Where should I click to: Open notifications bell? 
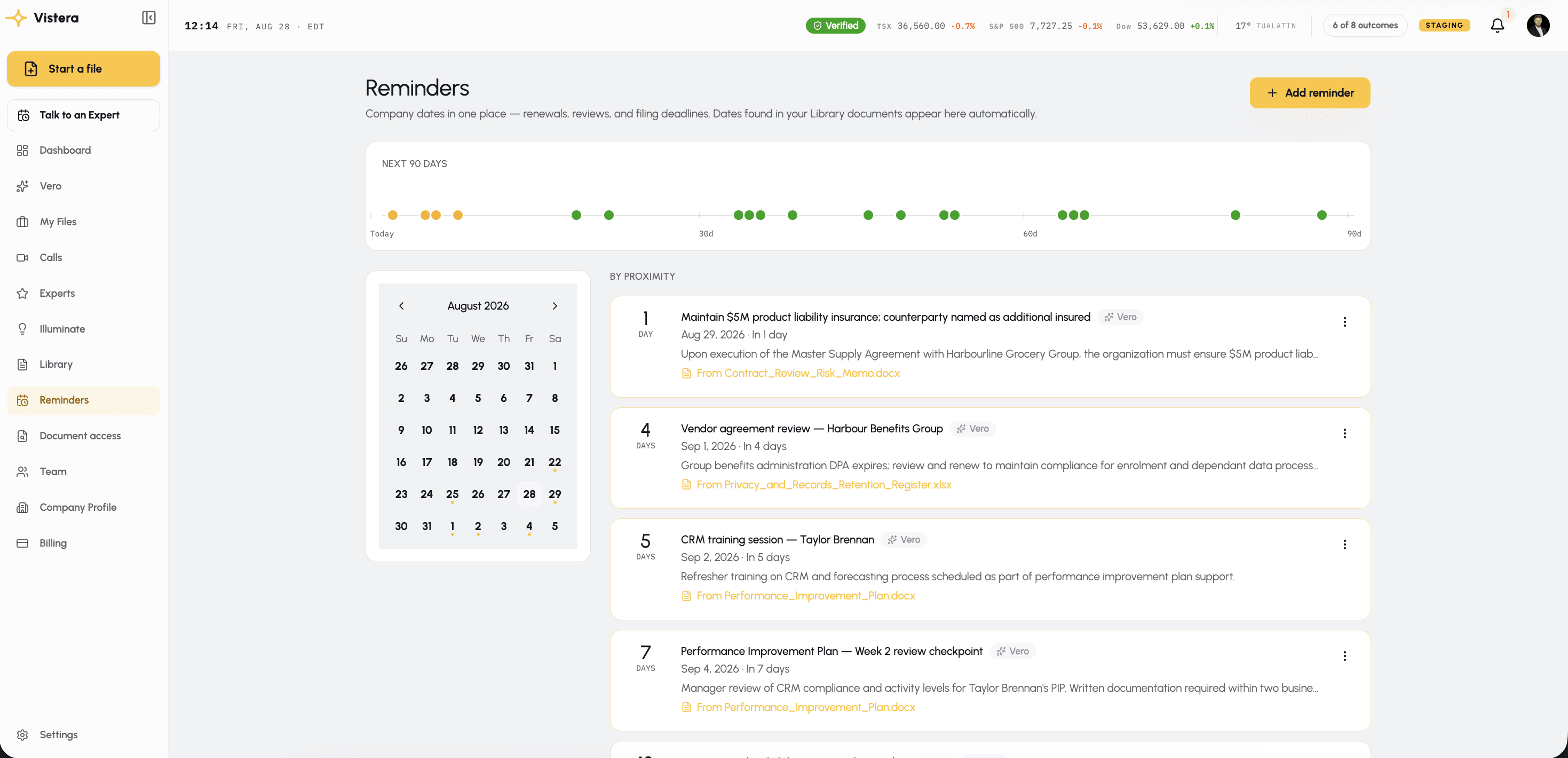[1498, 26]
